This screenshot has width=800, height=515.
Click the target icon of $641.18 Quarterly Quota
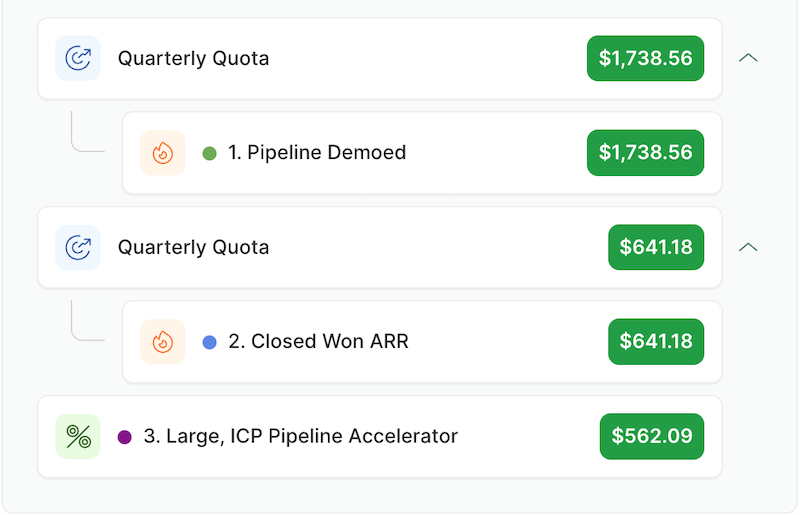pyautogui.click(x=78, y=248)
